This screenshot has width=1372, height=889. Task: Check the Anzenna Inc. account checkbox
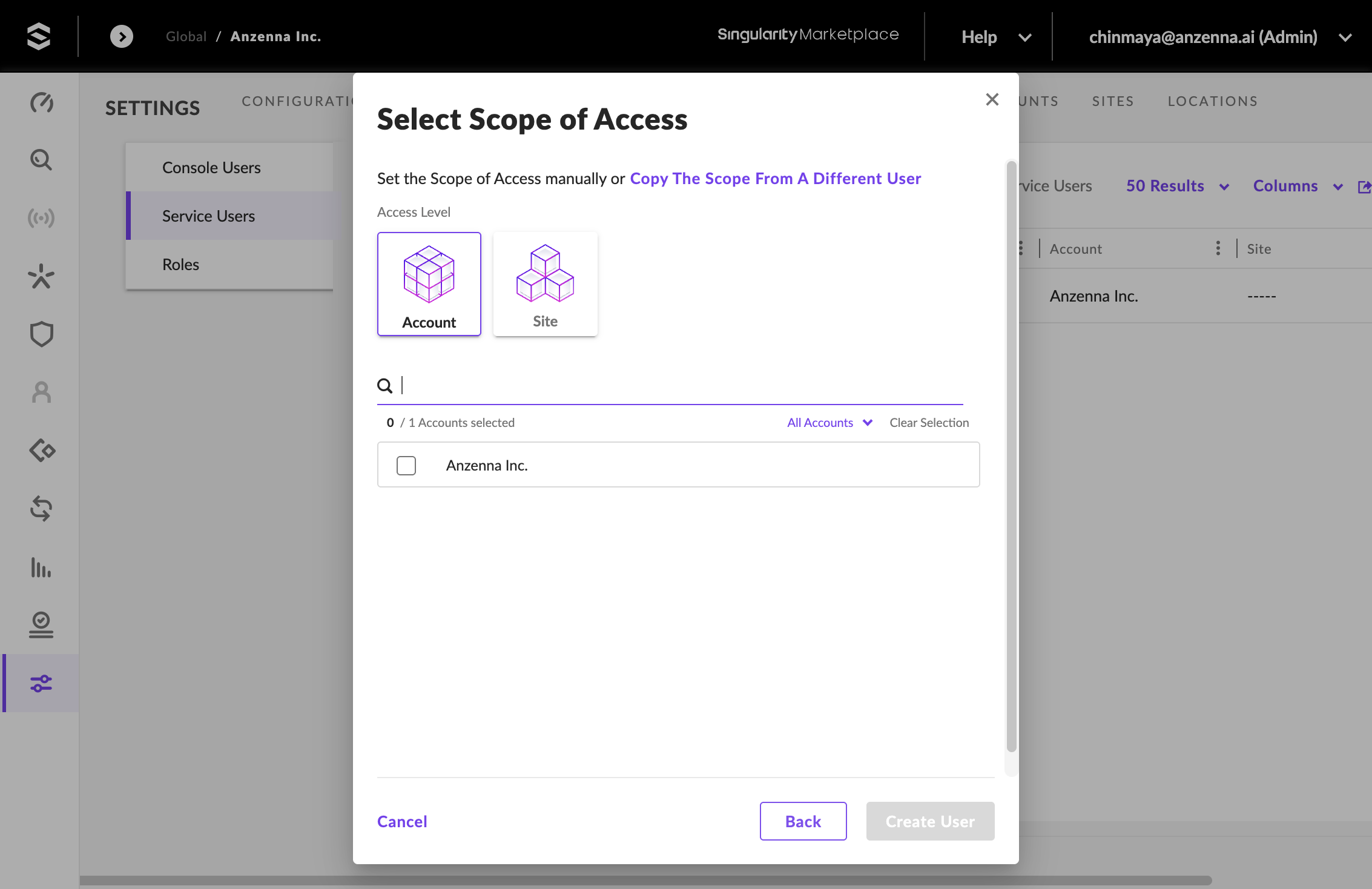[x=406, y=465]
